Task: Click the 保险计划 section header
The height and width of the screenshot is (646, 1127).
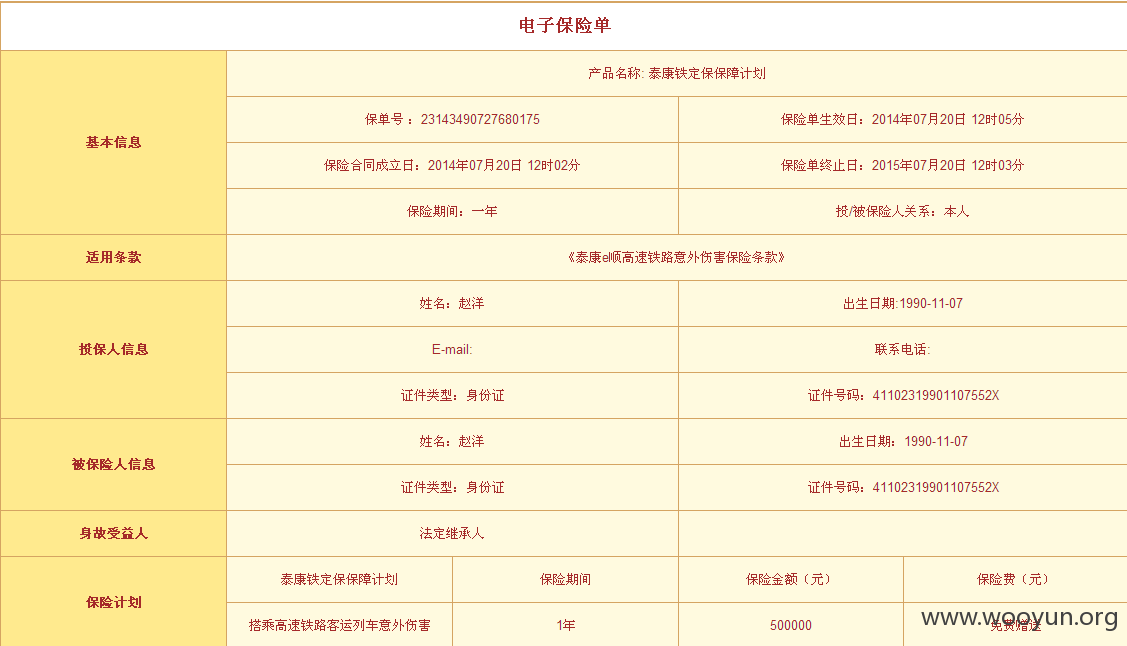Action: click(x=114, y=602)
